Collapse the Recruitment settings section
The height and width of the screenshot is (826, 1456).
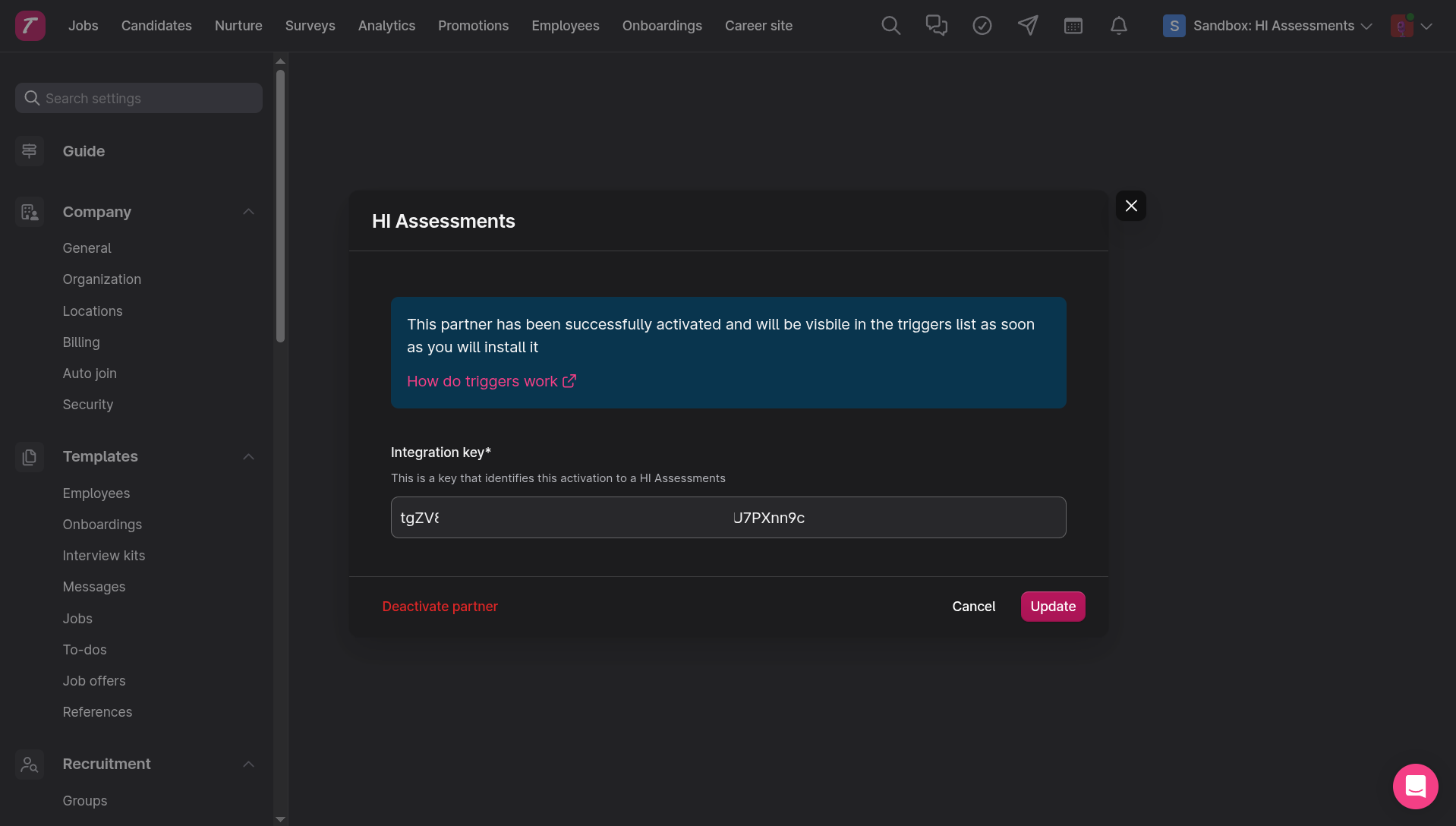[x=248, y=764]
